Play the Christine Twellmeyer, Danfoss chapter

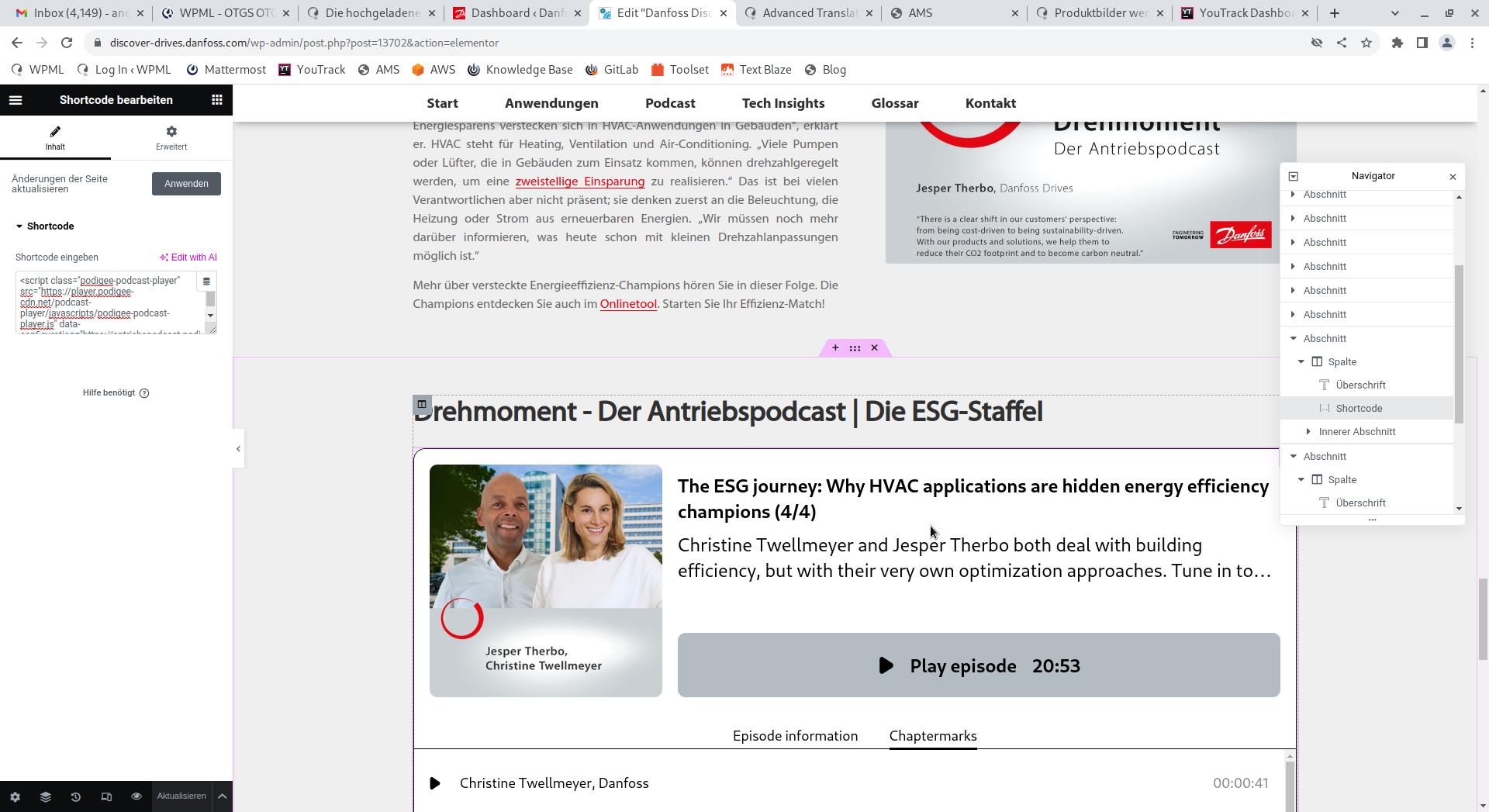(x=435, y=783)
